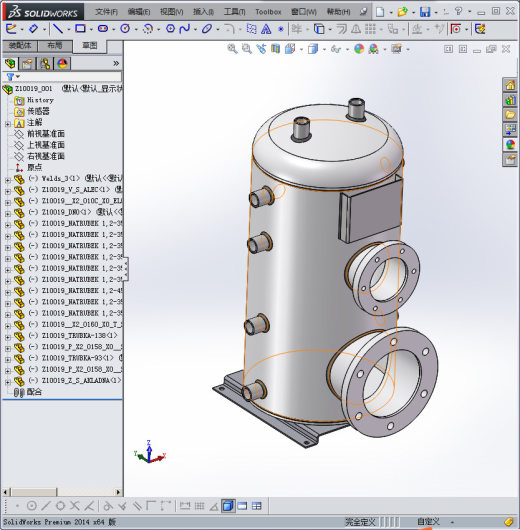Select the Line sketch tool

pos(58,29)
